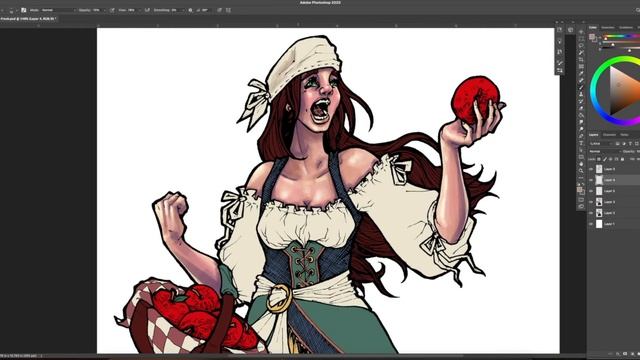The width and height of the screenshot is (640, 360).
Task: Select the Eraser tool
Action: coord(581,108)
